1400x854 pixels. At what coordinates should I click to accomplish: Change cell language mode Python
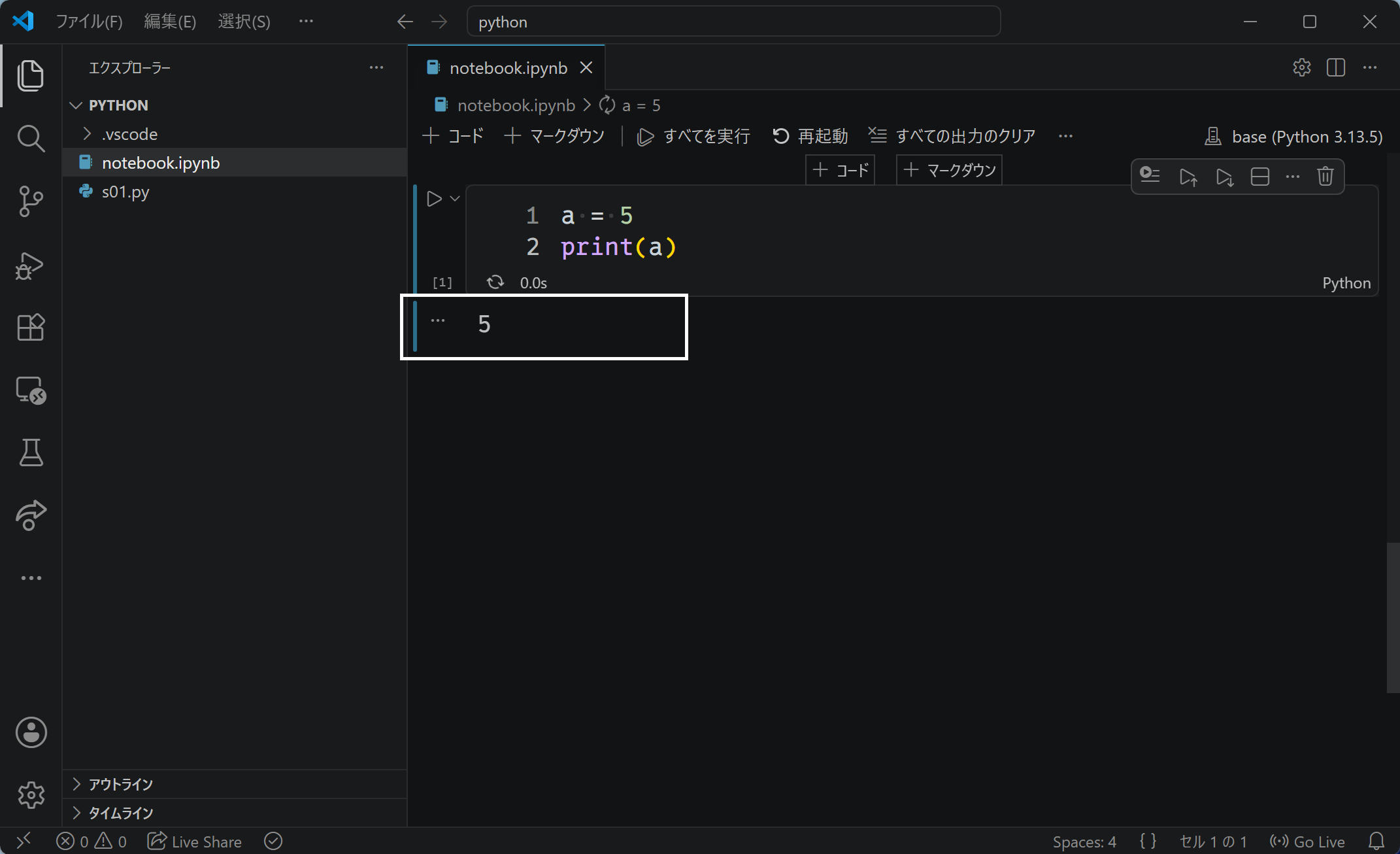(1346, 283)
